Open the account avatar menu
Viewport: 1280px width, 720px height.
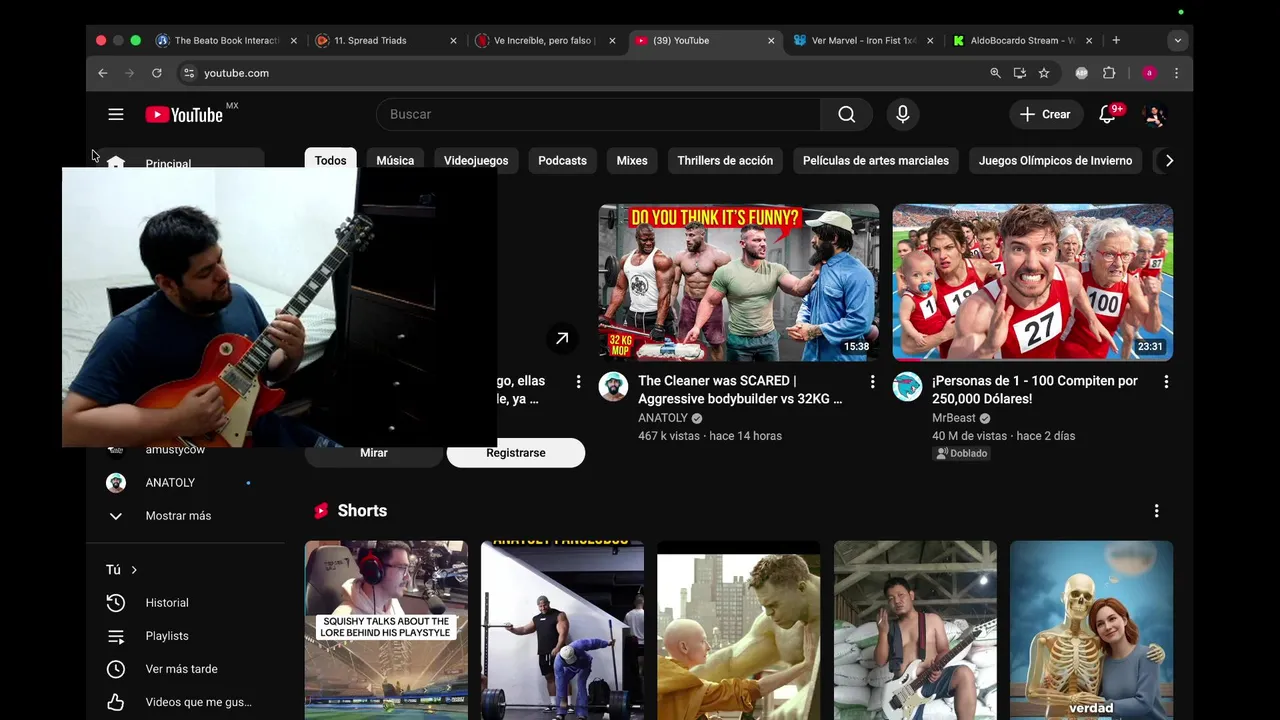point(1155,114)
